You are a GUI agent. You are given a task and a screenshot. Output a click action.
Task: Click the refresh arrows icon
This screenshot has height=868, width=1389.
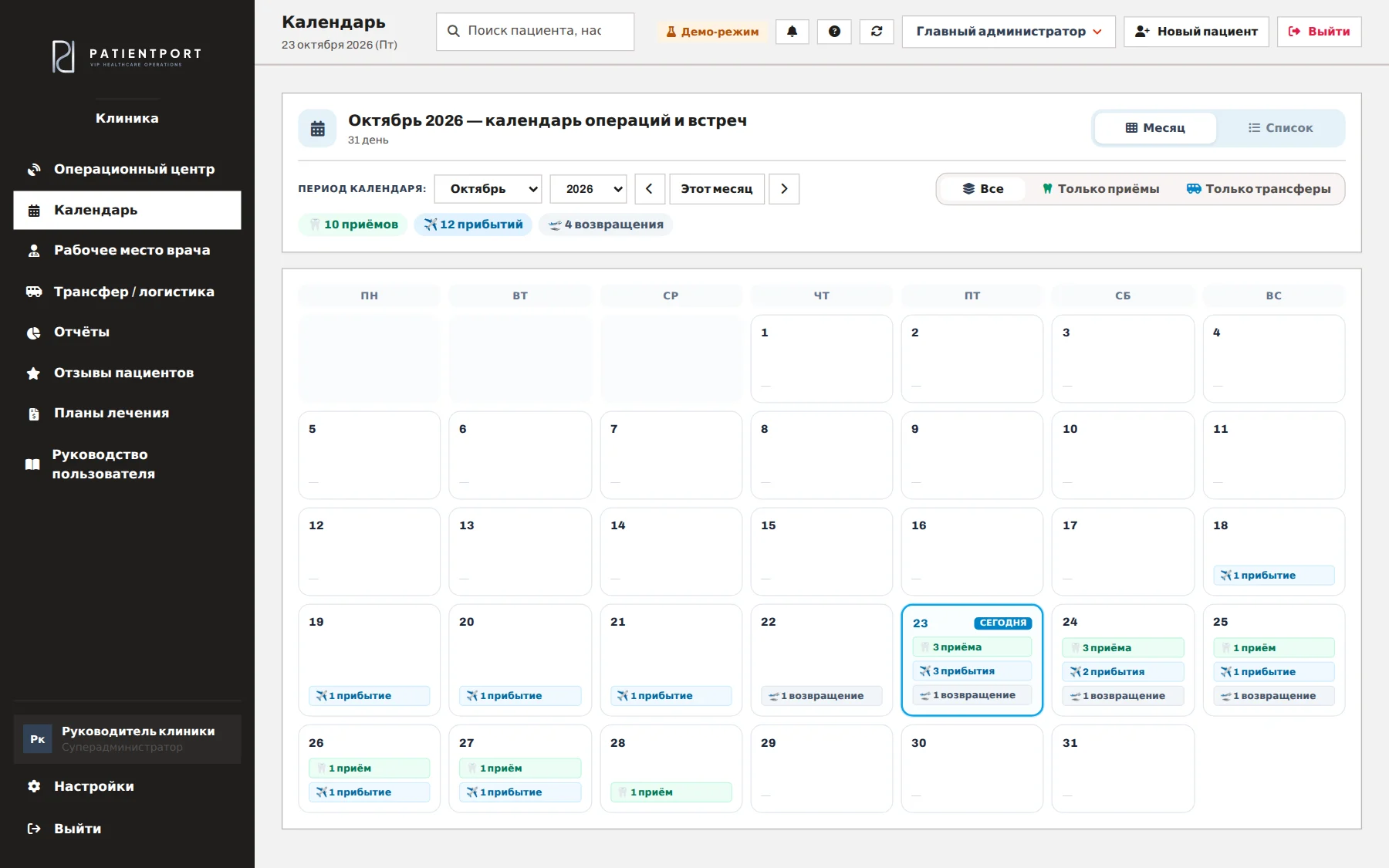coord(877,32)
